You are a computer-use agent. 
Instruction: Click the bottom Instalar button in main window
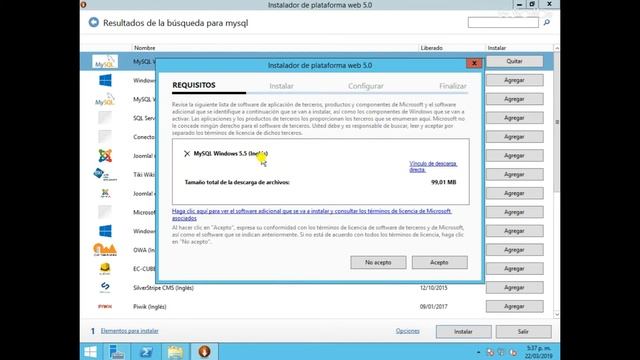coord(463,331)
